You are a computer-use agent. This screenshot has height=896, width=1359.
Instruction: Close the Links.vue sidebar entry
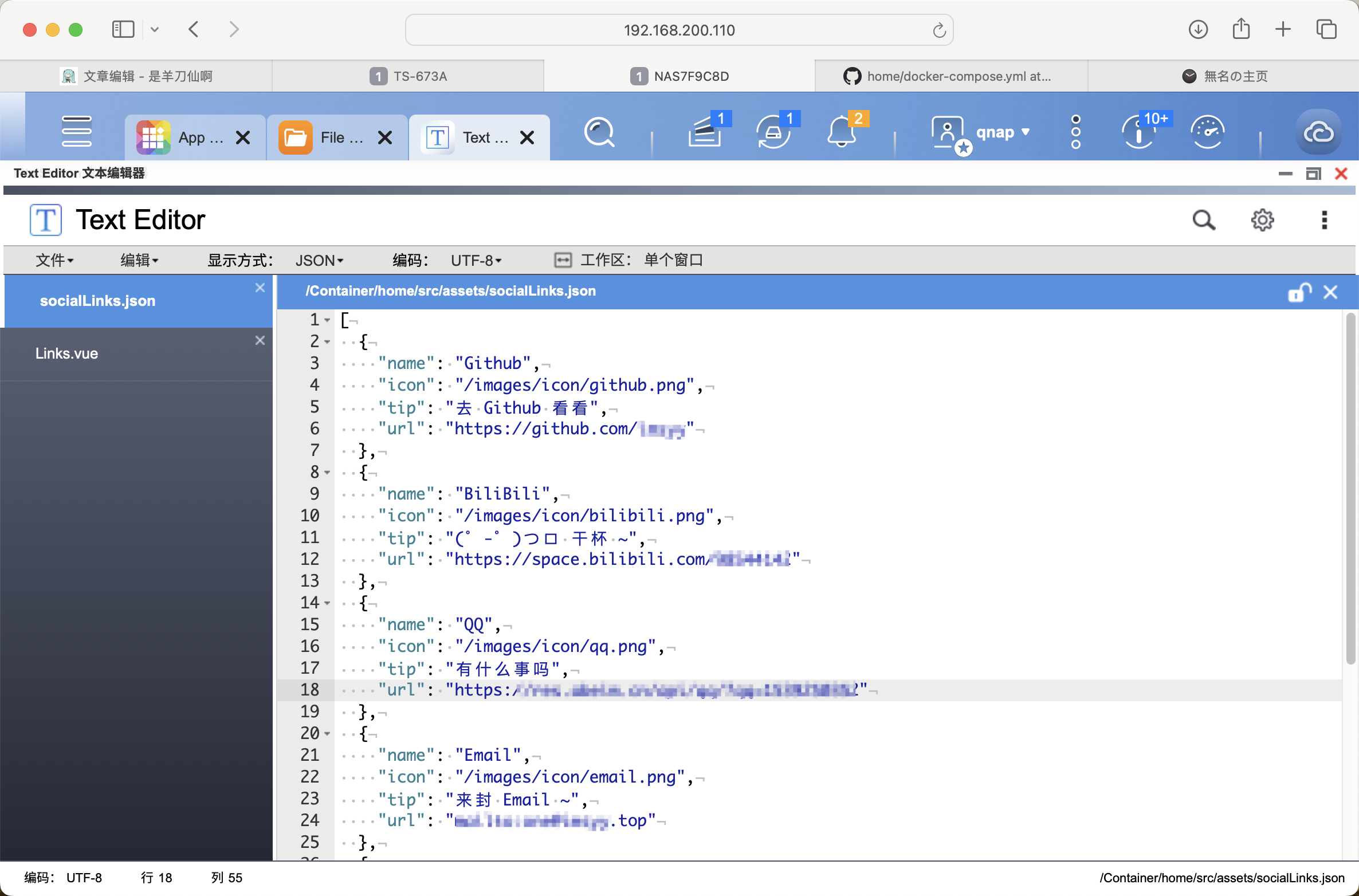tap(260, 340)
